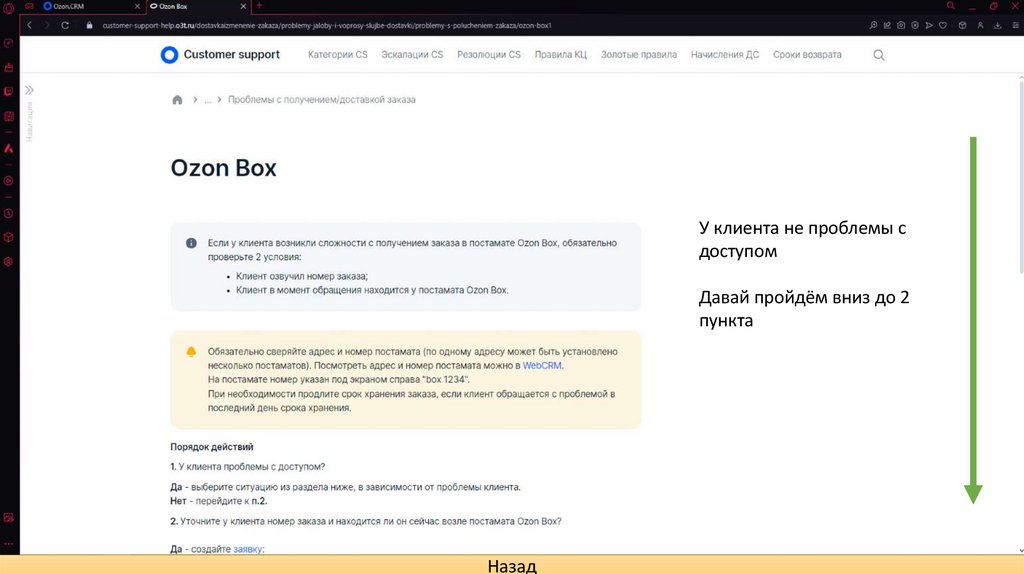Close the Ozon.CRM tab

[x=137, y=6]
